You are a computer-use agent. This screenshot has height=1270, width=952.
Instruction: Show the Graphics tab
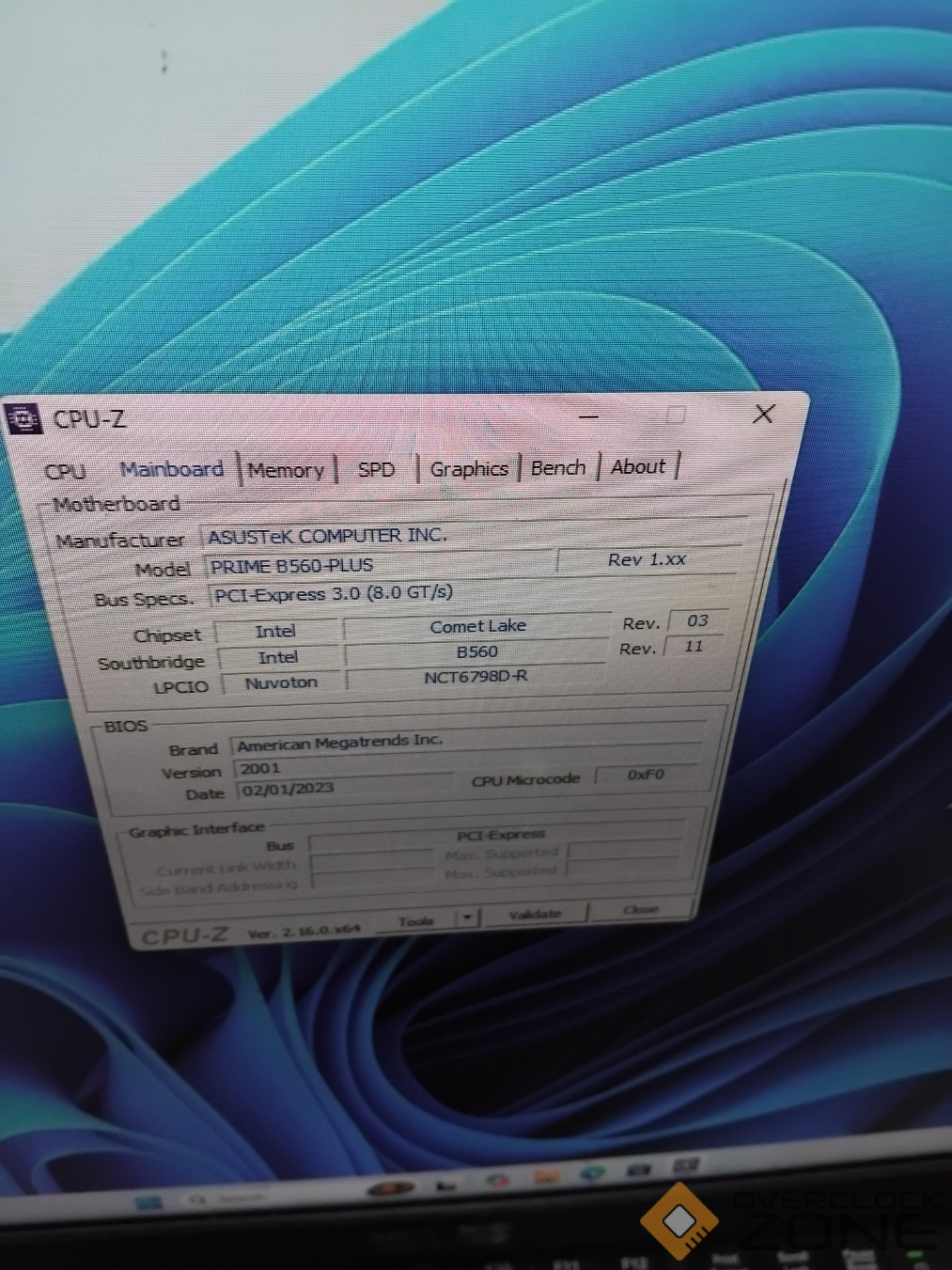pyautogui.click(x=468, y=468)
